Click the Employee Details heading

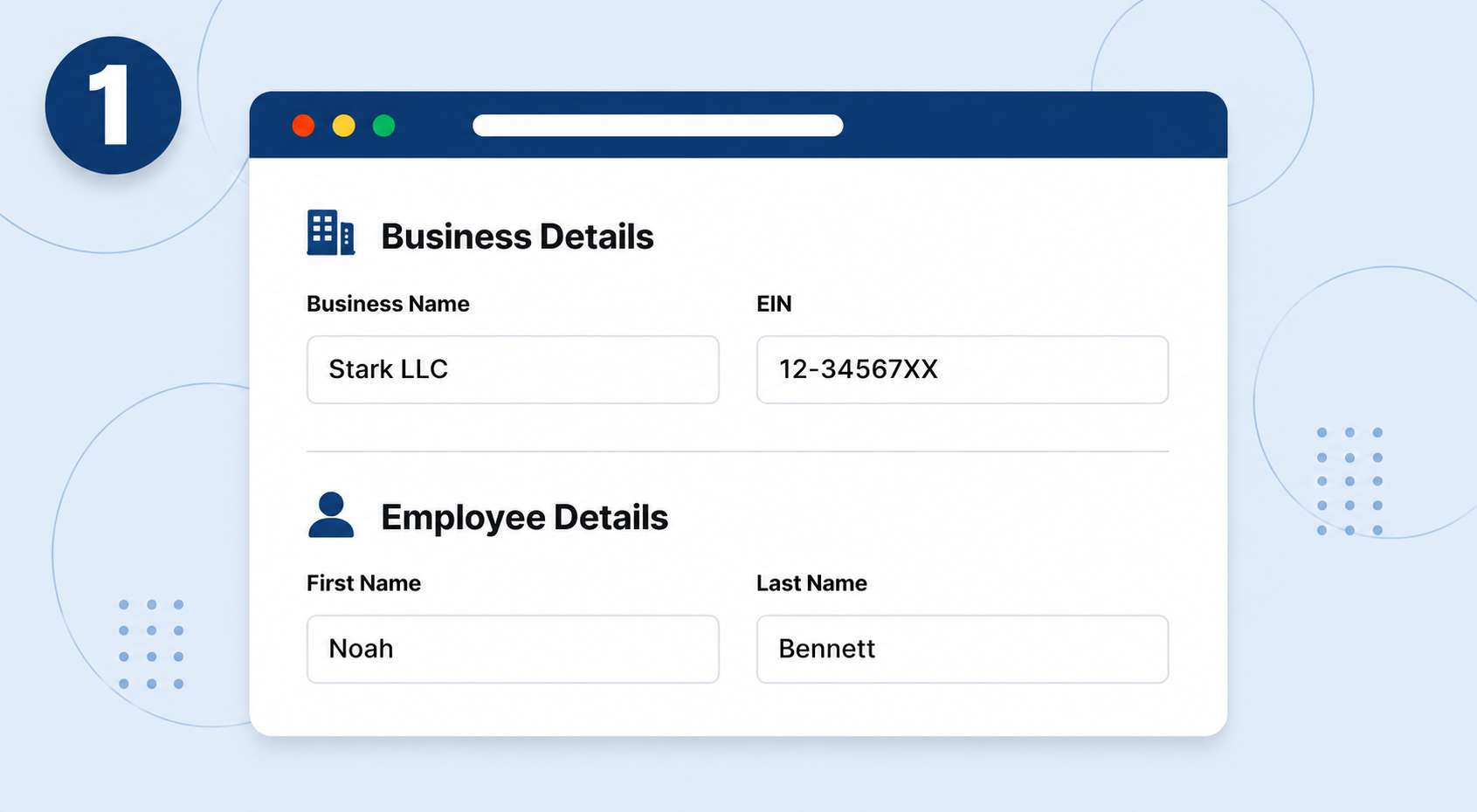click(x=524, y=518)
